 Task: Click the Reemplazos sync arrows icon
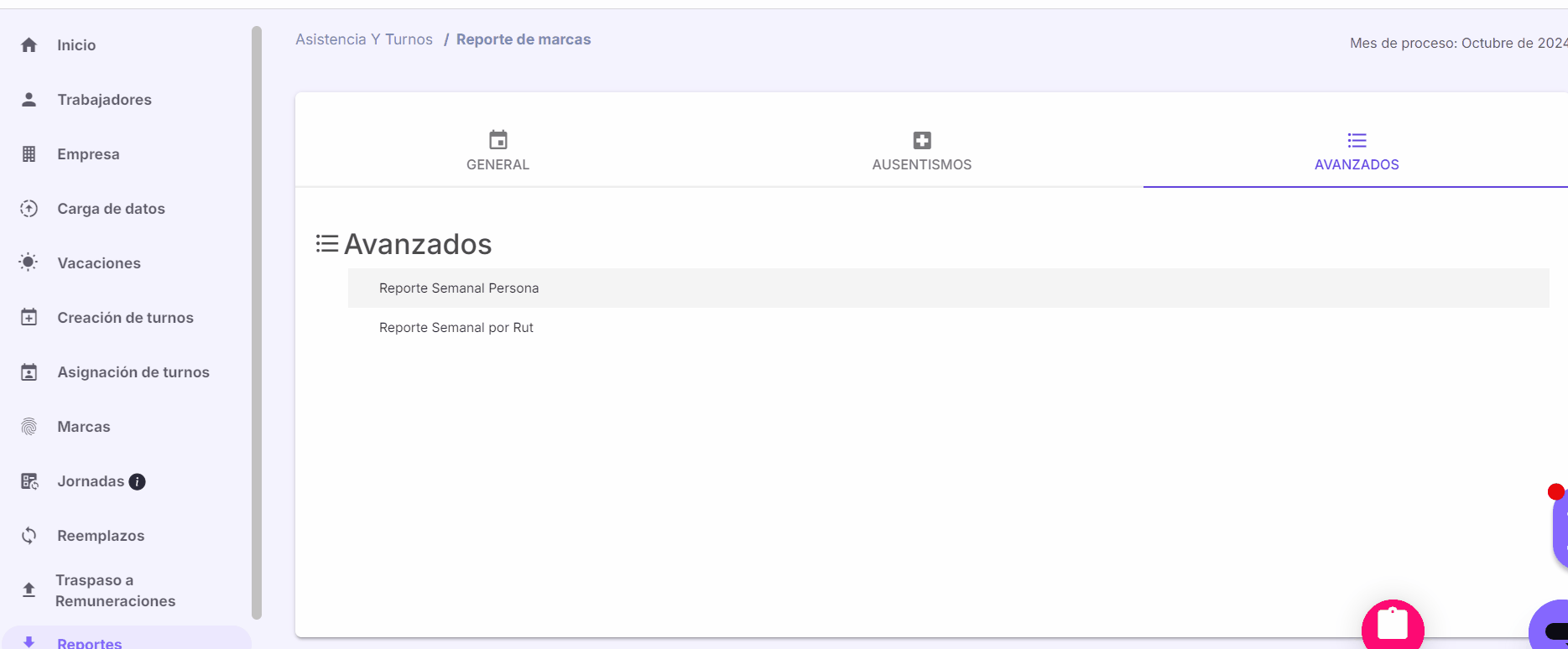tap(29, 536)
